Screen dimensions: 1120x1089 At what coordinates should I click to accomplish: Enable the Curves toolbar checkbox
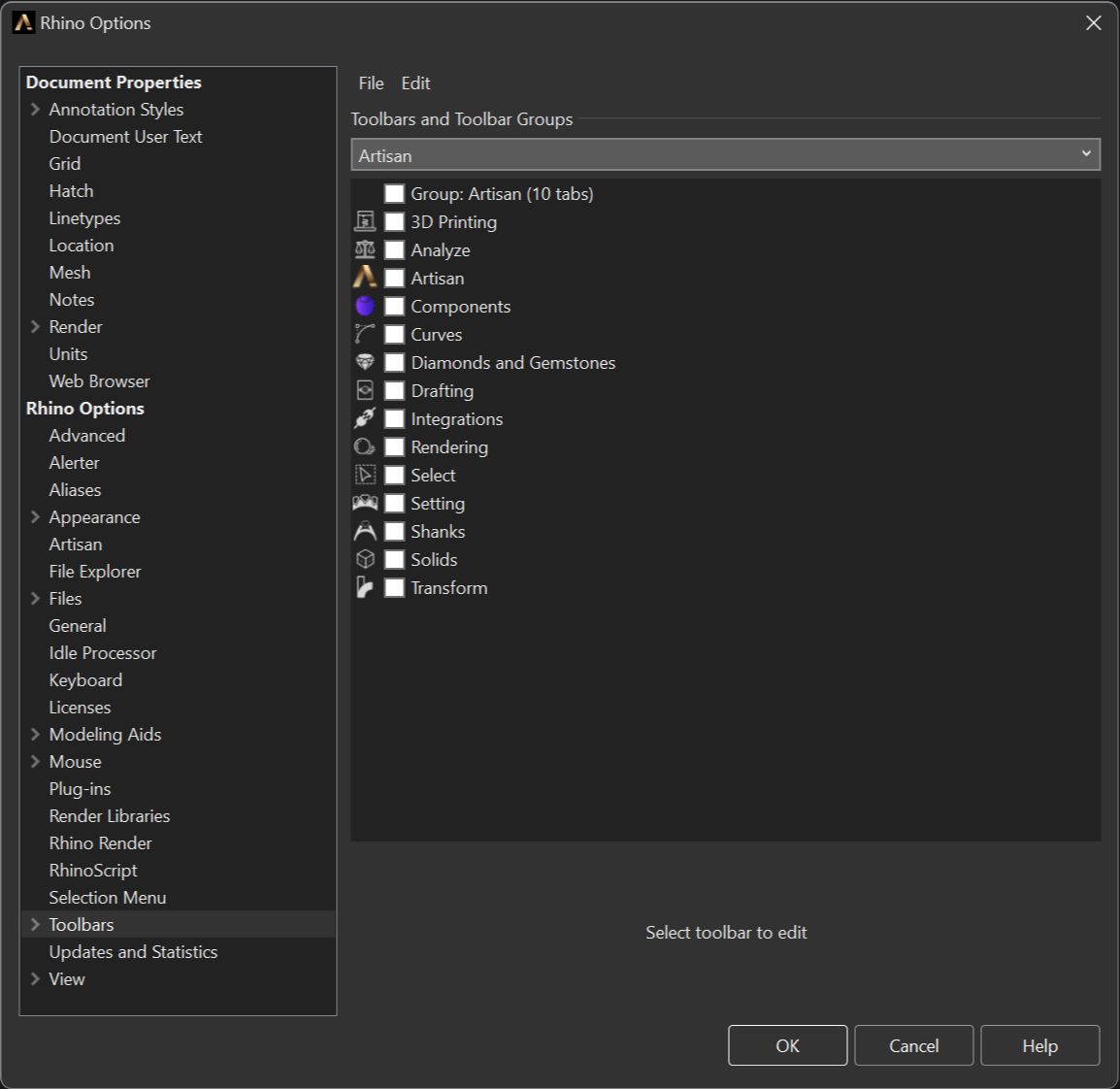(x=394, y=334)
